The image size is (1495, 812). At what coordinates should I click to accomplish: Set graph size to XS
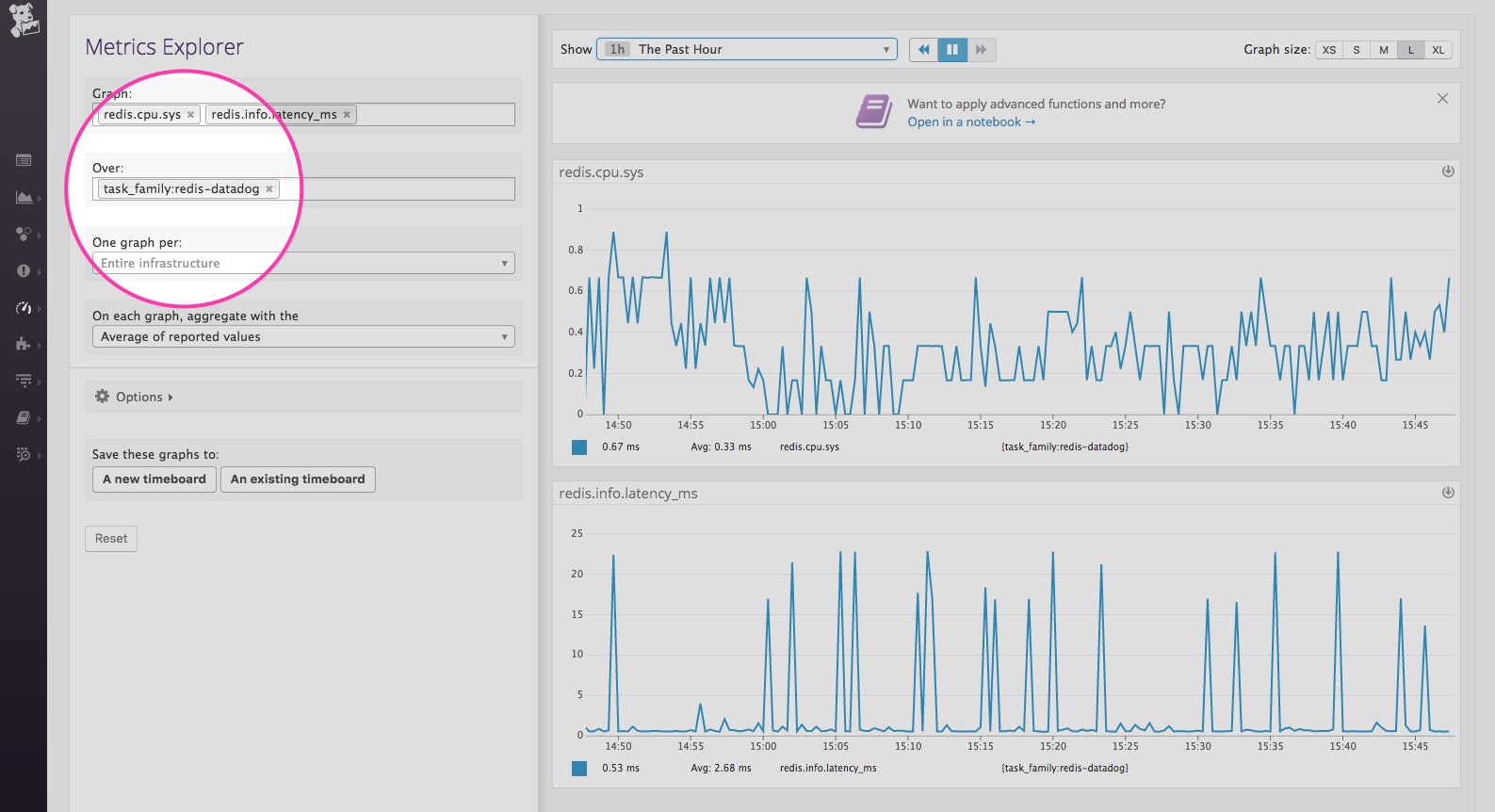(x=1328, y=50)
